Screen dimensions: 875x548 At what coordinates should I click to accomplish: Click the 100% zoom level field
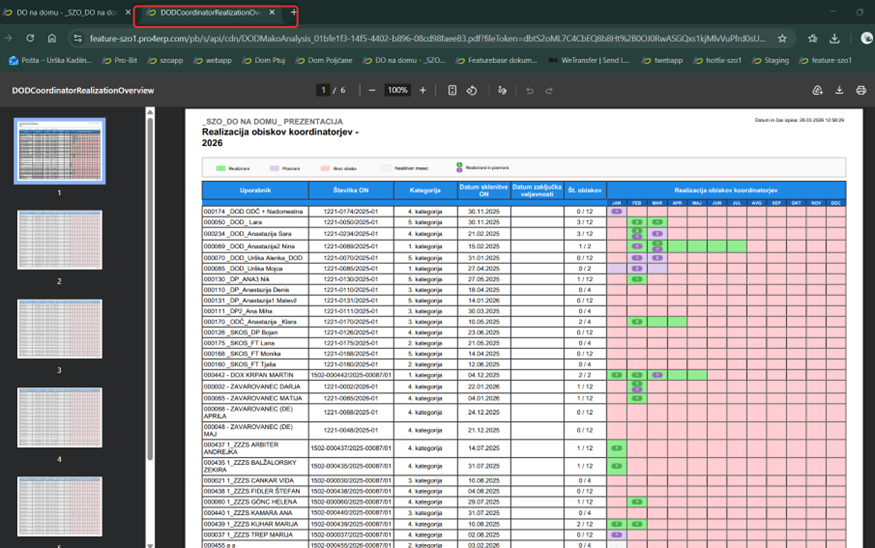tap(397, 90)
